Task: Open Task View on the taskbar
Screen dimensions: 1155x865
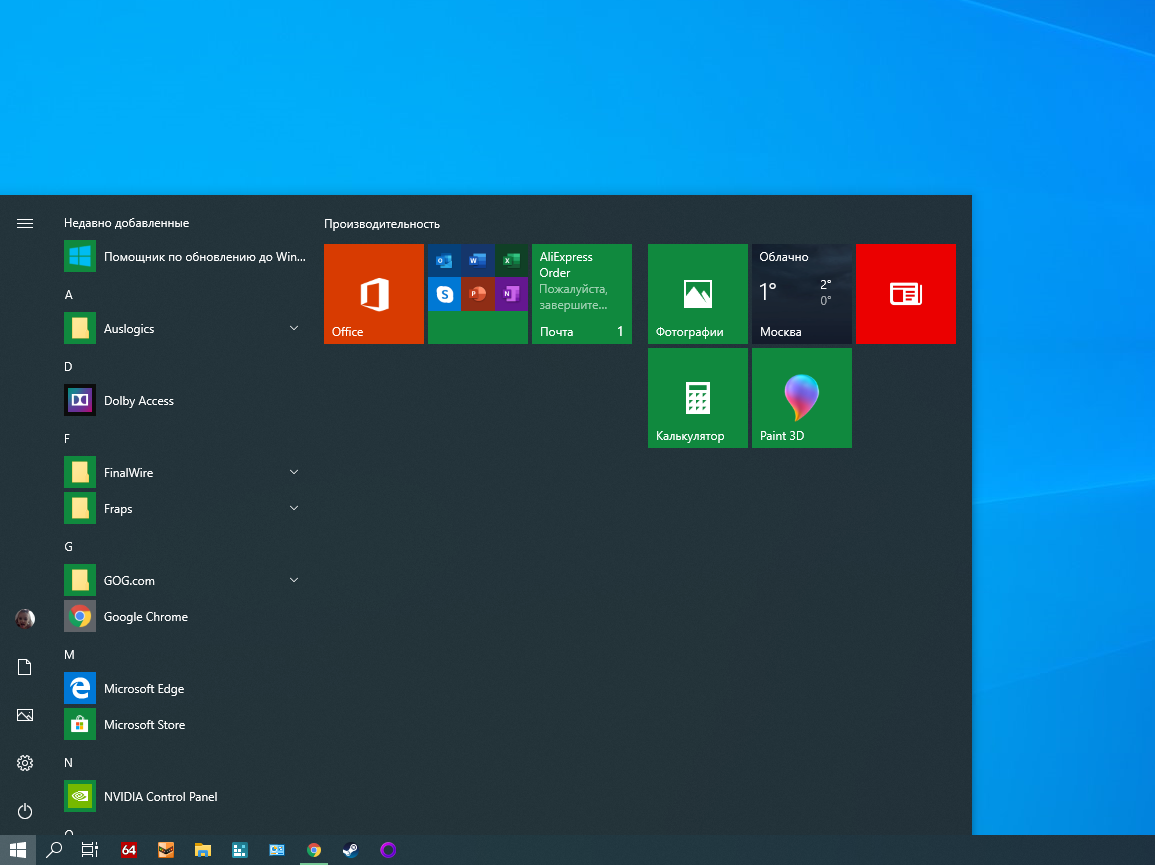Action: pos(89,850)
